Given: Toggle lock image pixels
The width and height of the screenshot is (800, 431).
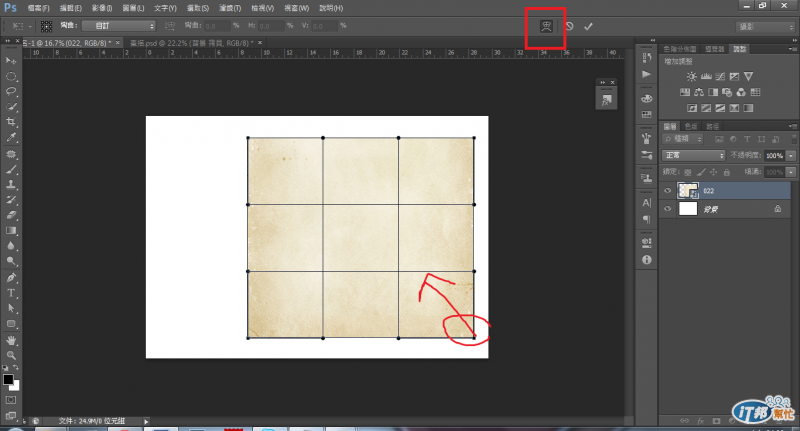Looking at the screenshot, I should pos(701,172).
